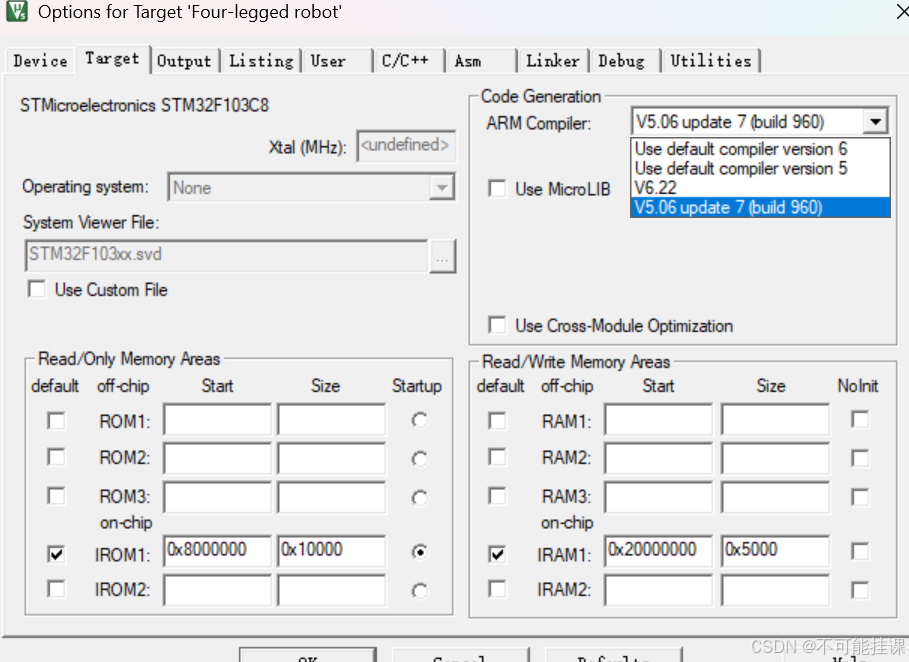Click the ROM3 Size field
The width and height of the screenshot is (909, 662).
point(331,497)
